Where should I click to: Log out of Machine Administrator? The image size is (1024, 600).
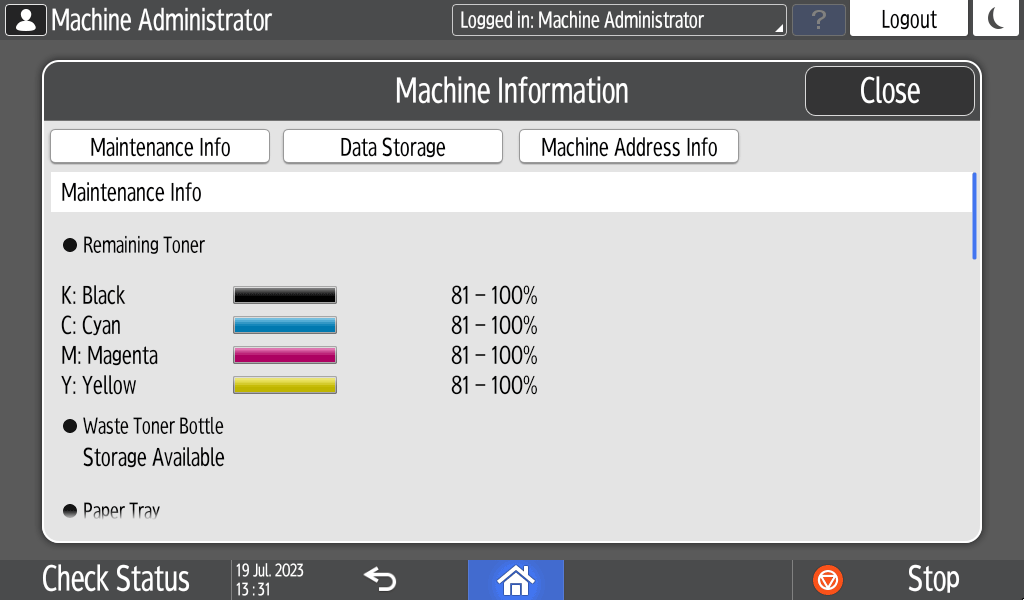point(908,20)
